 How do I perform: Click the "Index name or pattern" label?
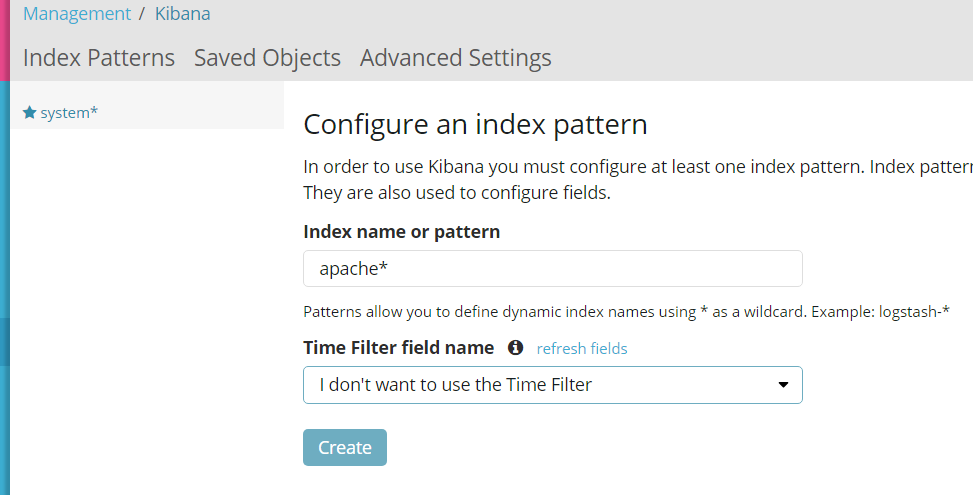click(401, 232)
